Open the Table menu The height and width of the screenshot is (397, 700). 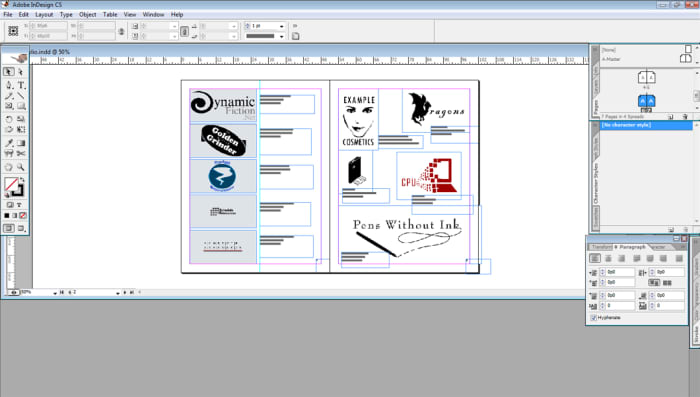tap(110, 15)
